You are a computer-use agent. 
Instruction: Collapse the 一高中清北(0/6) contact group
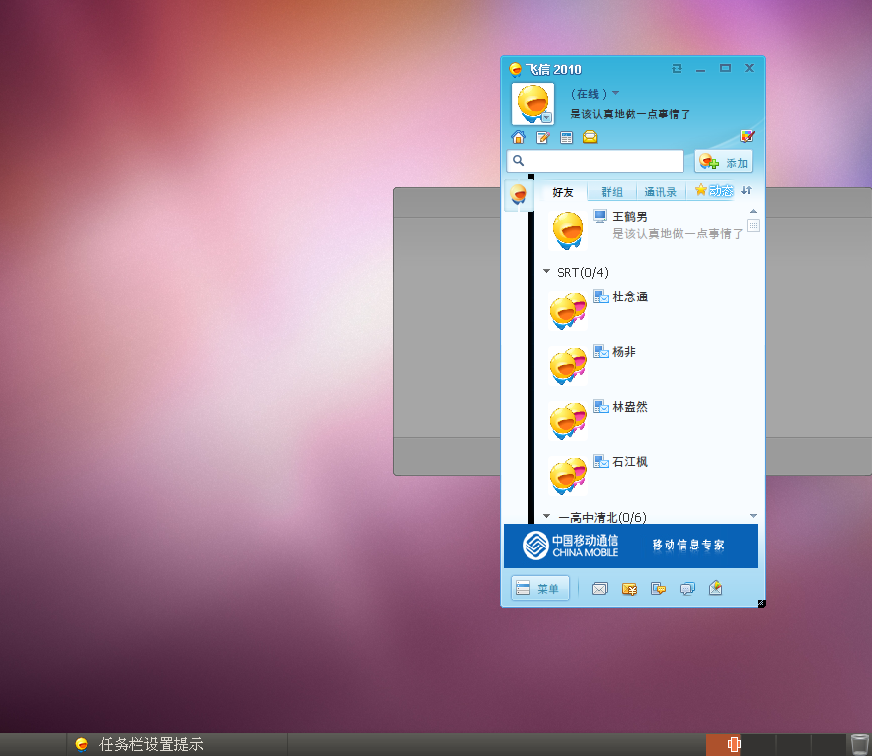(546, 516)
